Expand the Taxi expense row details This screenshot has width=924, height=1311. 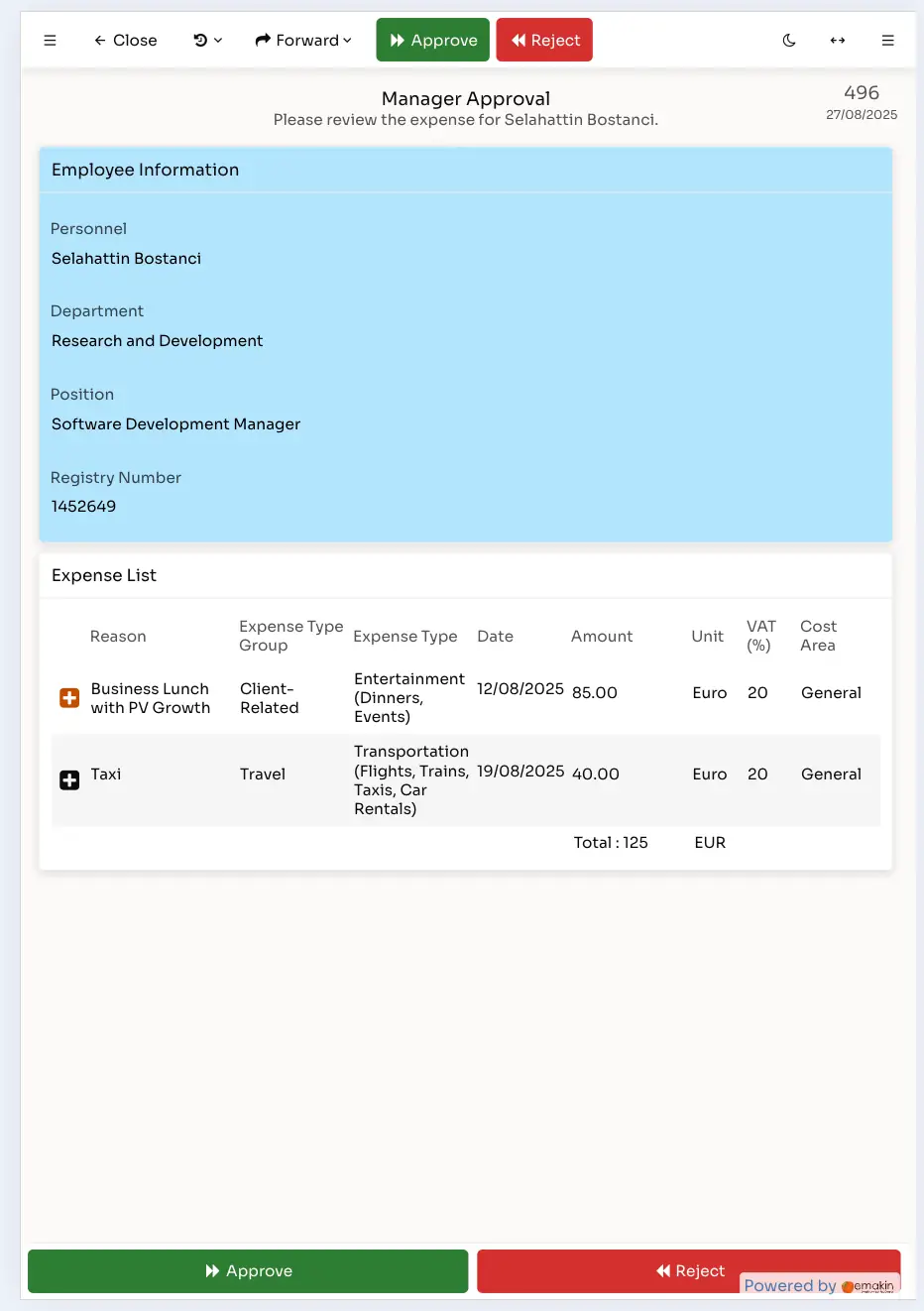click(x=68, y=779)
